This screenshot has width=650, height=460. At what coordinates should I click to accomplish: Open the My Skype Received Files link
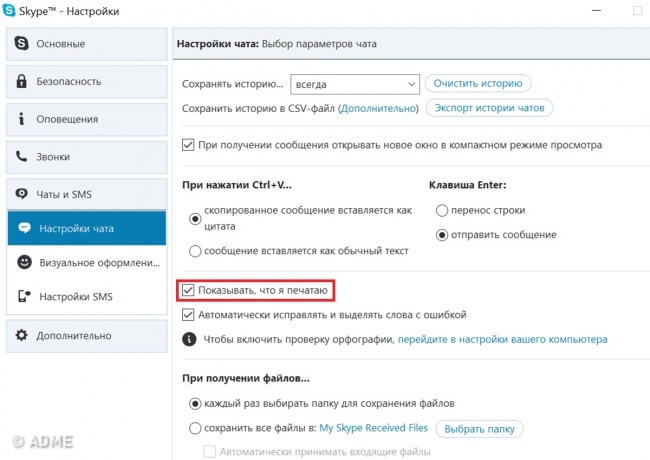click(373, 429)
